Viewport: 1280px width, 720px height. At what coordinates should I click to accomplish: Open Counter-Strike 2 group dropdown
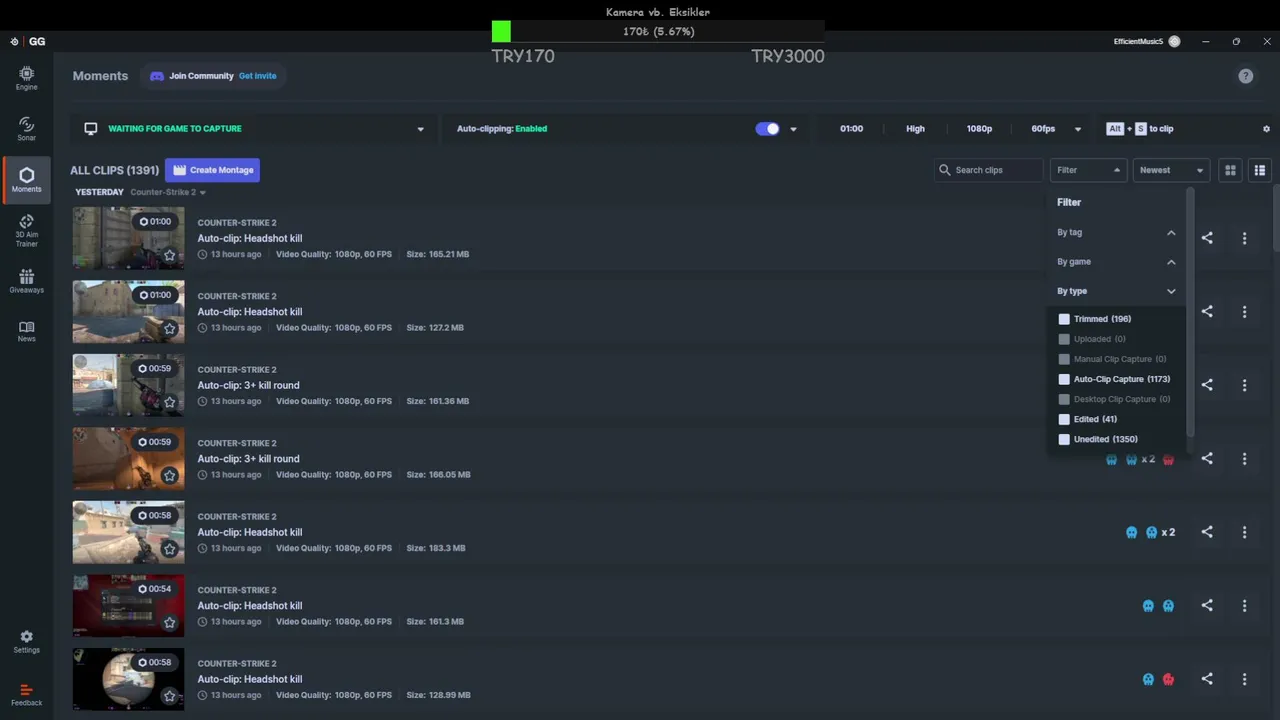coord(168,192)
